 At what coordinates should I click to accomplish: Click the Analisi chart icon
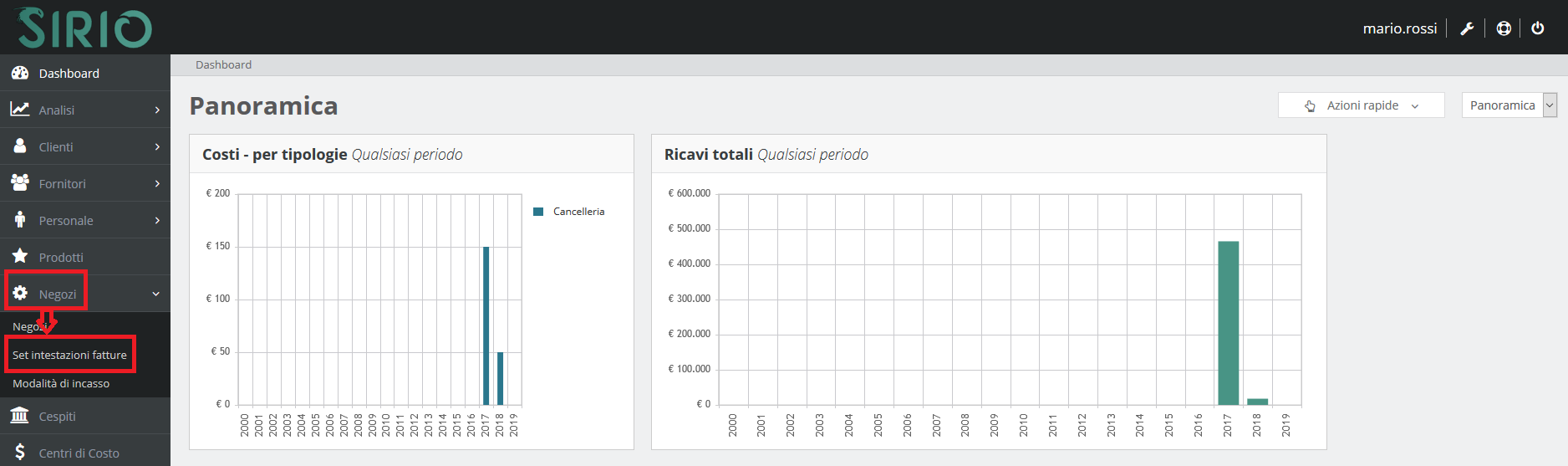coord(20,110)
